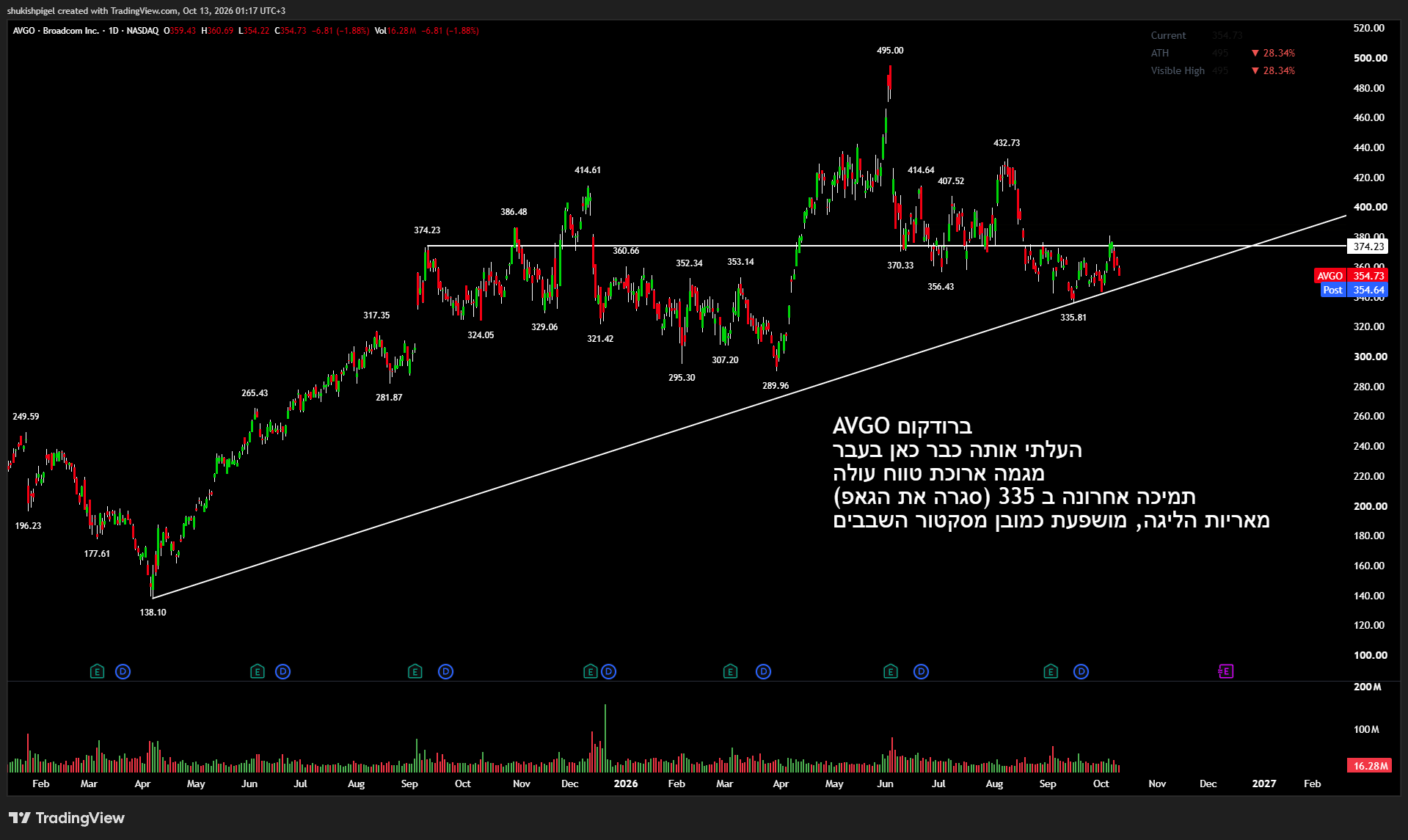Click the dividend D marker before October 2026
This screenshot has width=1408, height=840.
(1081, 671)
